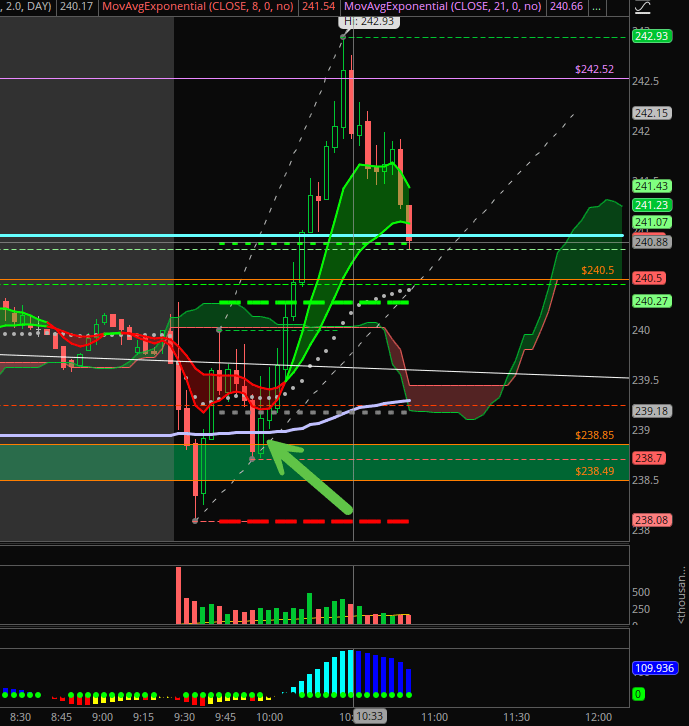Select the $240.5 orange price level label
This screenshot has height=726, width=689.
597,270
